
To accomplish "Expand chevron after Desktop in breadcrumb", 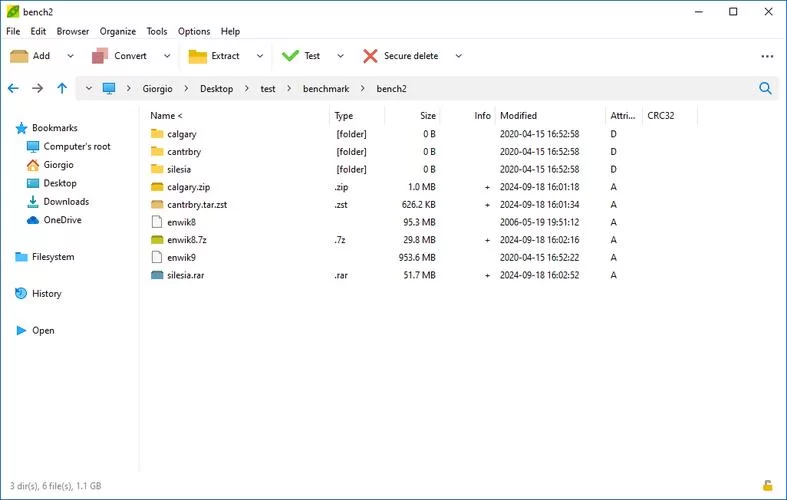I will (x=246, y=88).
